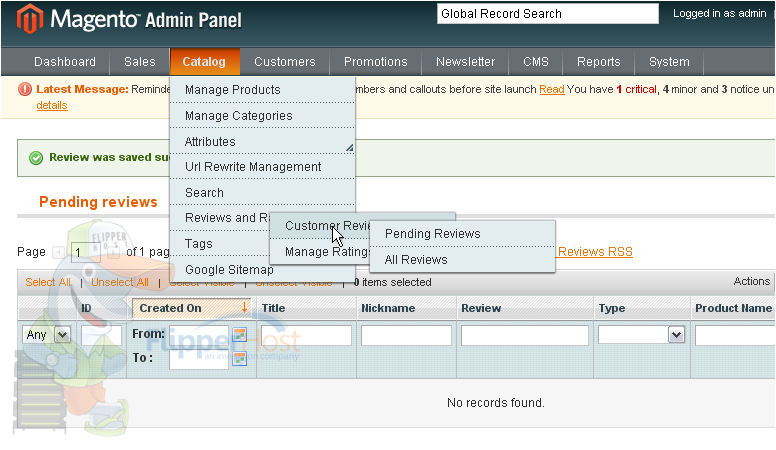Viewport: 776px width, 450px height.
Task: Open the Reports menu
Action: click(598, 62)
